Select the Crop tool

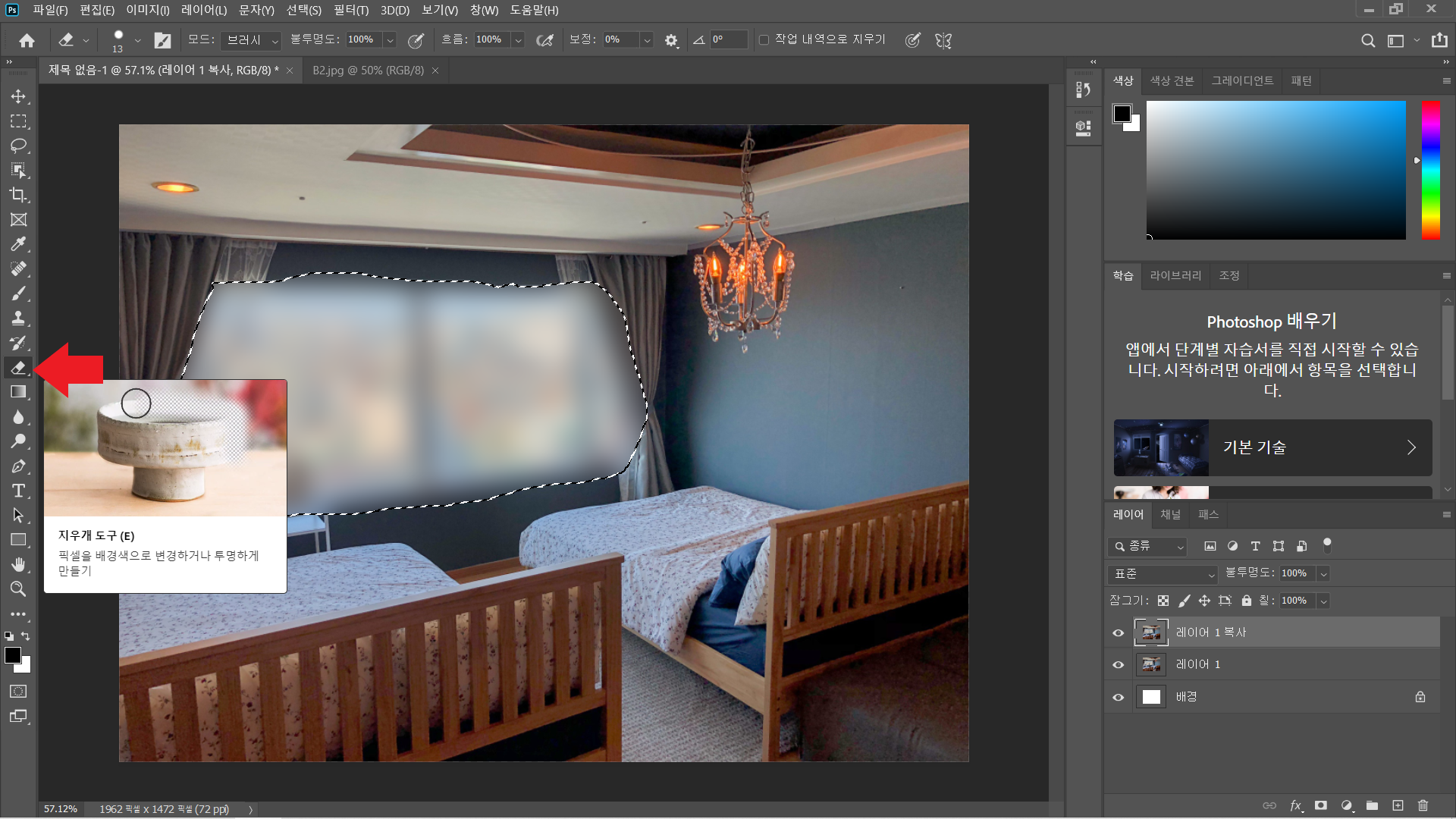(18, 195)
